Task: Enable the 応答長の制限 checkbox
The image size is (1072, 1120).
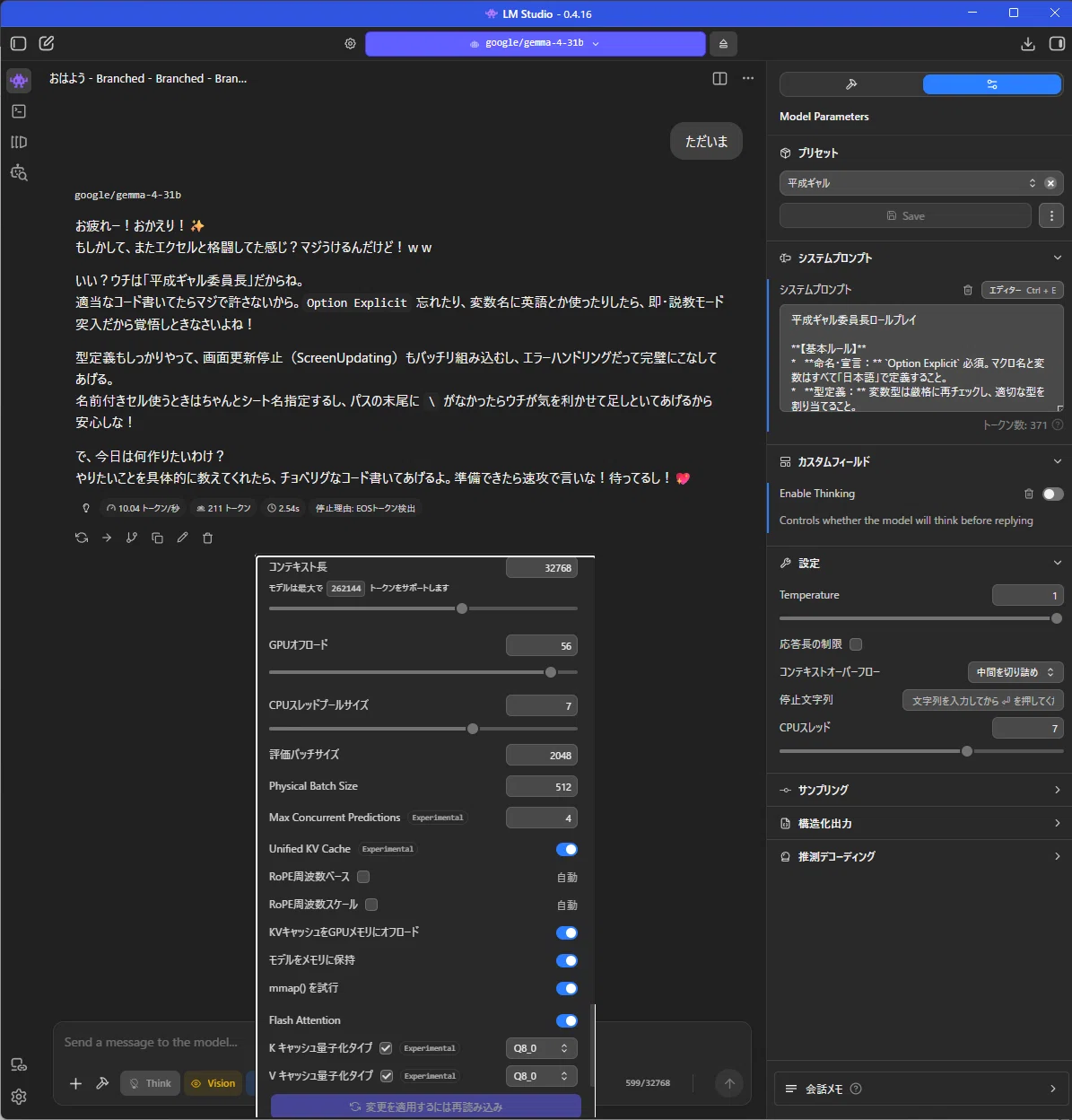Action: coord(856,644)
